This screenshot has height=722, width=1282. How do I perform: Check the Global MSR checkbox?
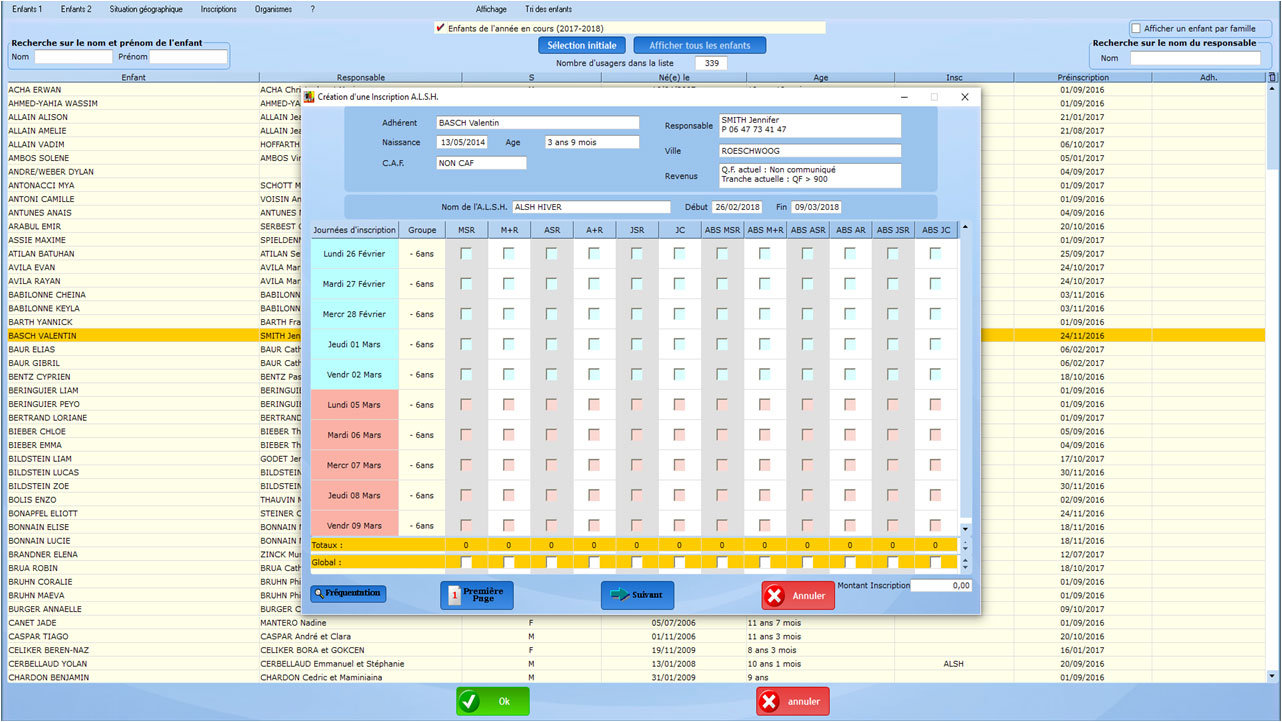click(x=466, y=562)
